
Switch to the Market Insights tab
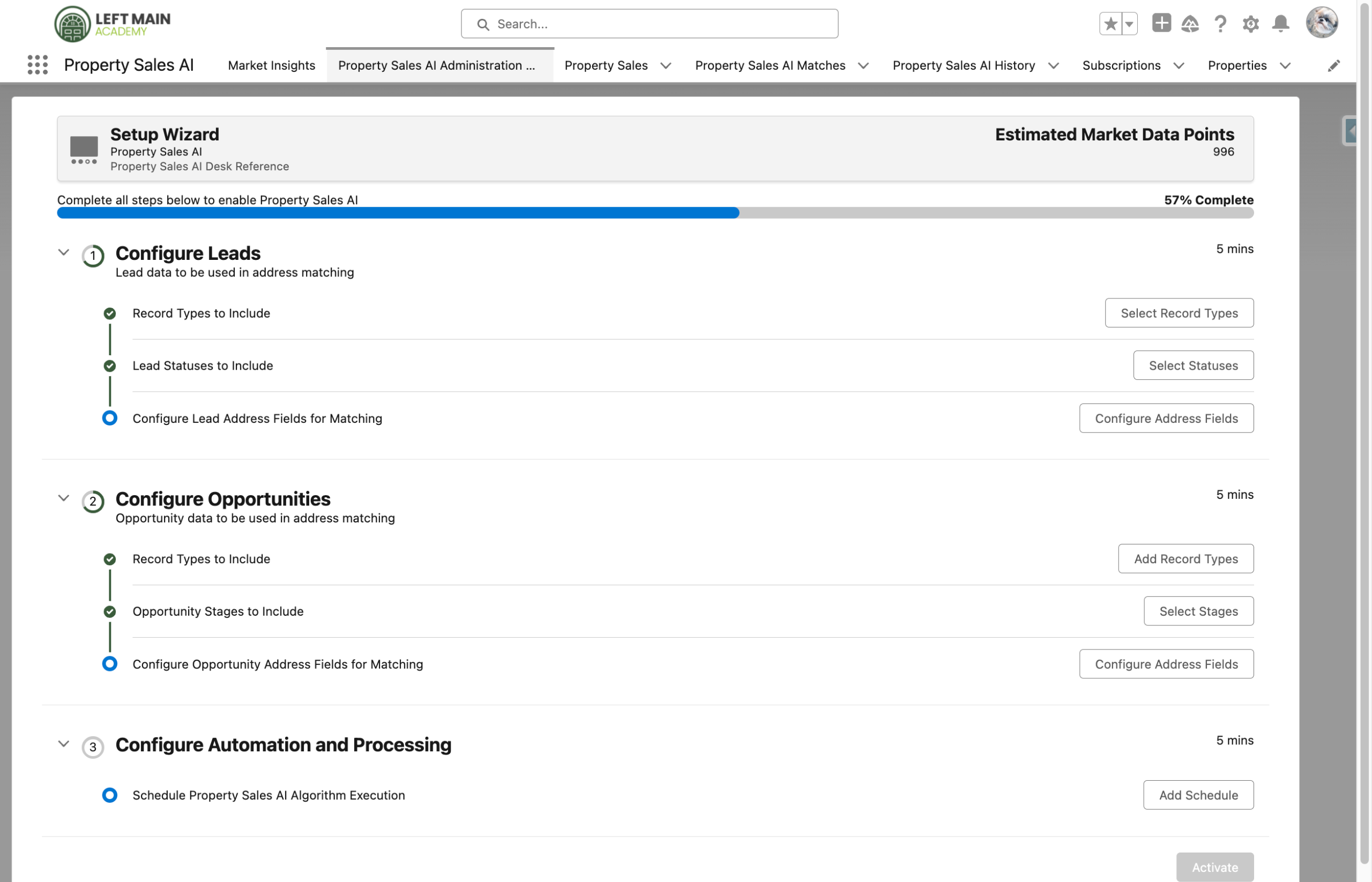272,65
